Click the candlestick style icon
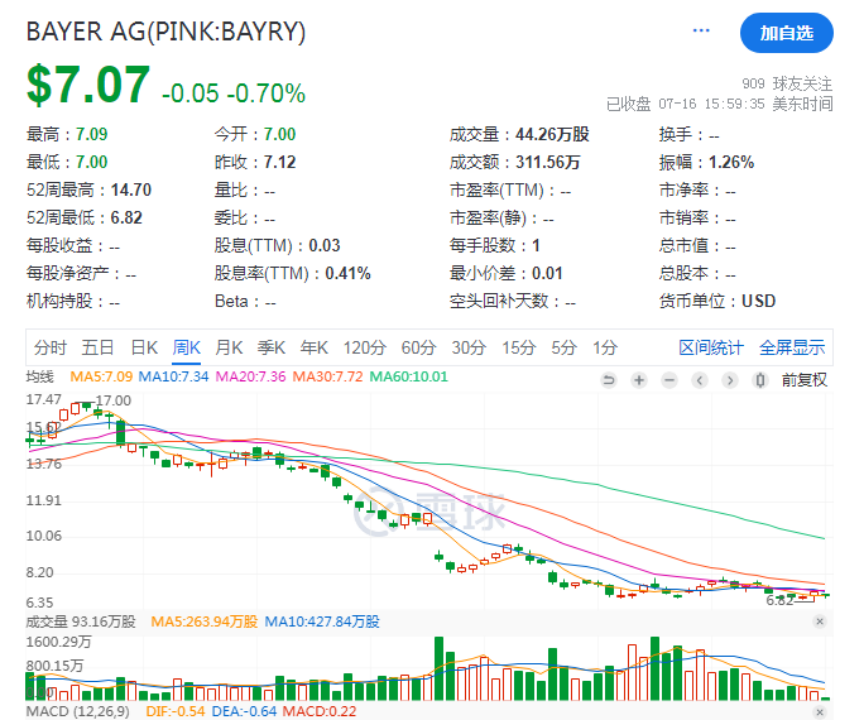Screen dimensions: 864x720 760,380
